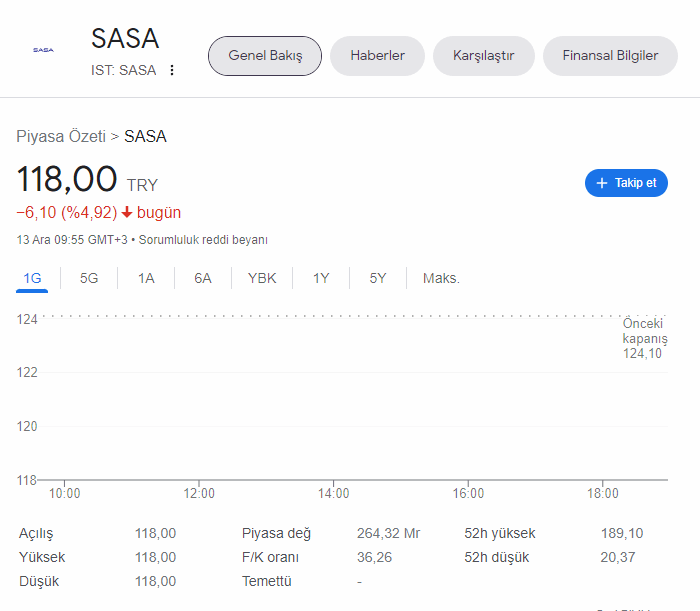Screen dimensions: 700x611
Task: Click the −6,10 (%4,92) daily change text
Action: pyautogui.click(x=67, y=212)
